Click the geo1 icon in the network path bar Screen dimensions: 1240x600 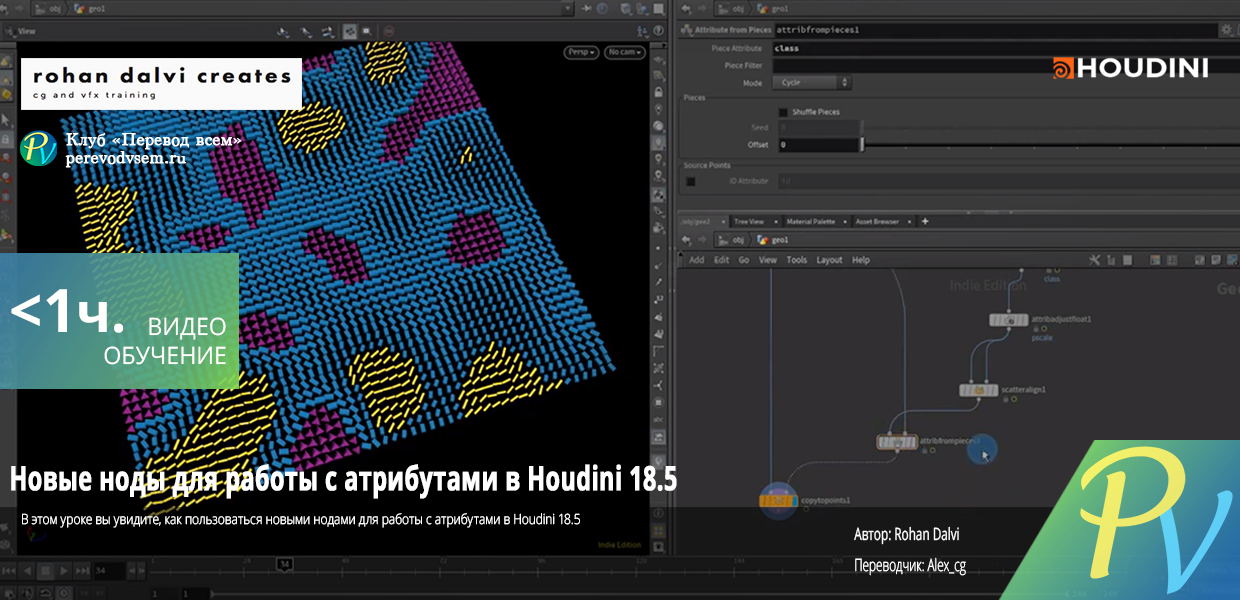(764, 240)
